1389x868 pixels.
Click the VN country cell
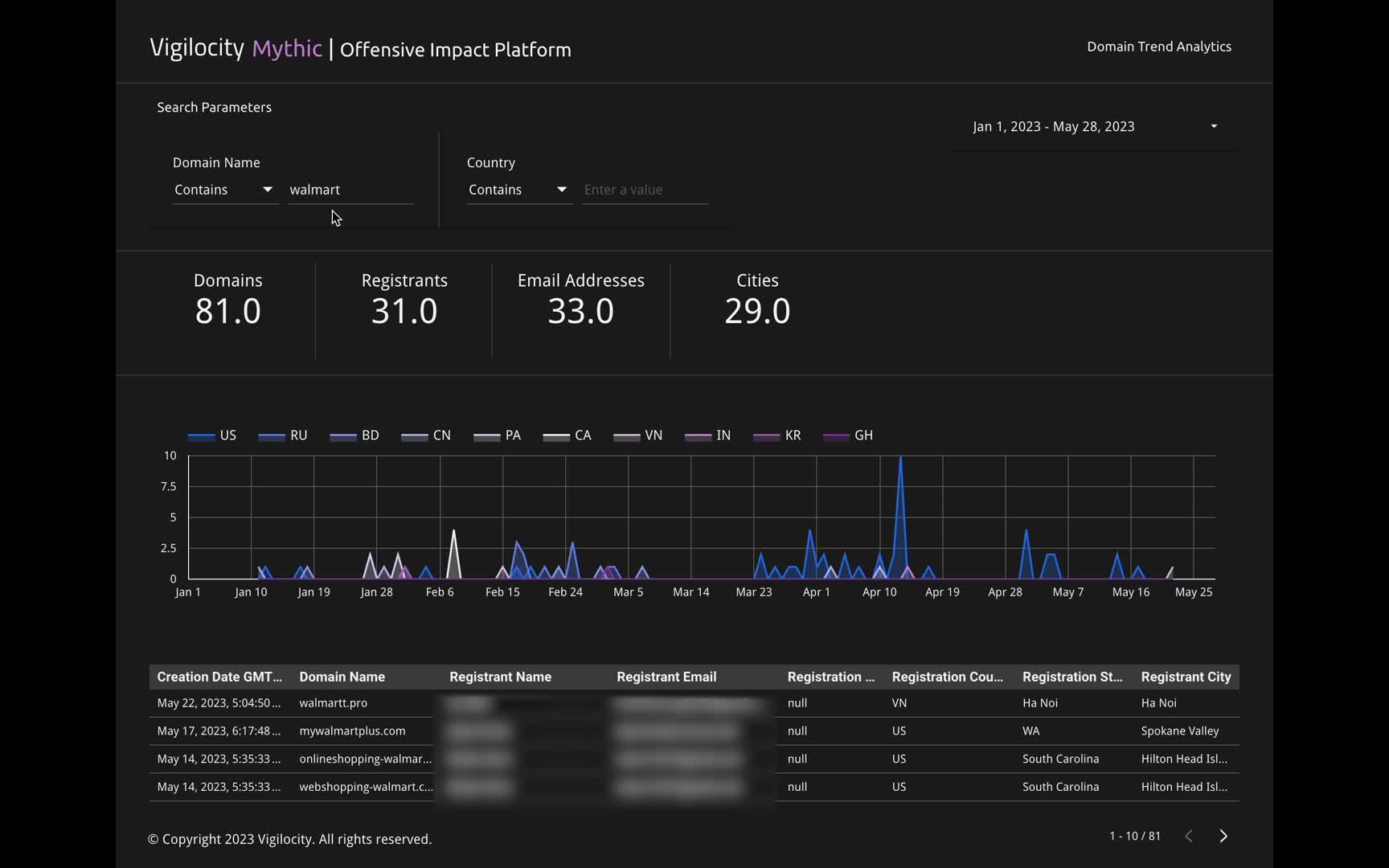point(899,703)
